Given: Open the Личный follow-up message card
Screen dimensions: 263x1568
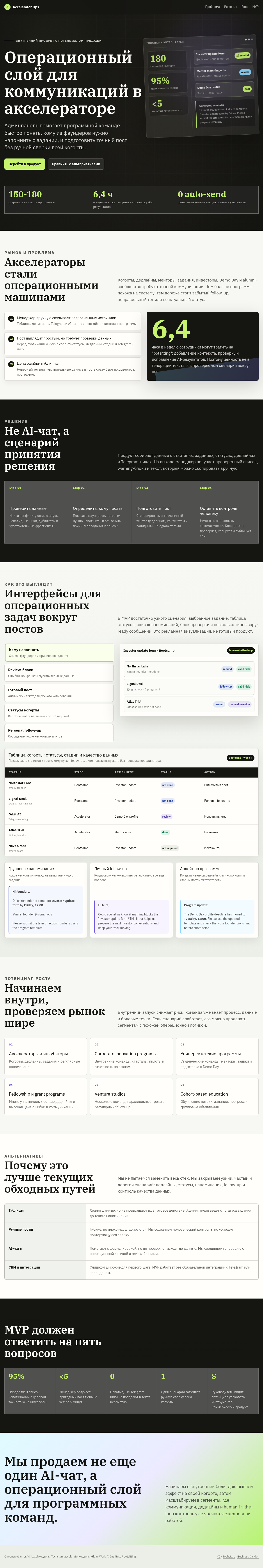Looking at the screenshot, I should [131, 900].
